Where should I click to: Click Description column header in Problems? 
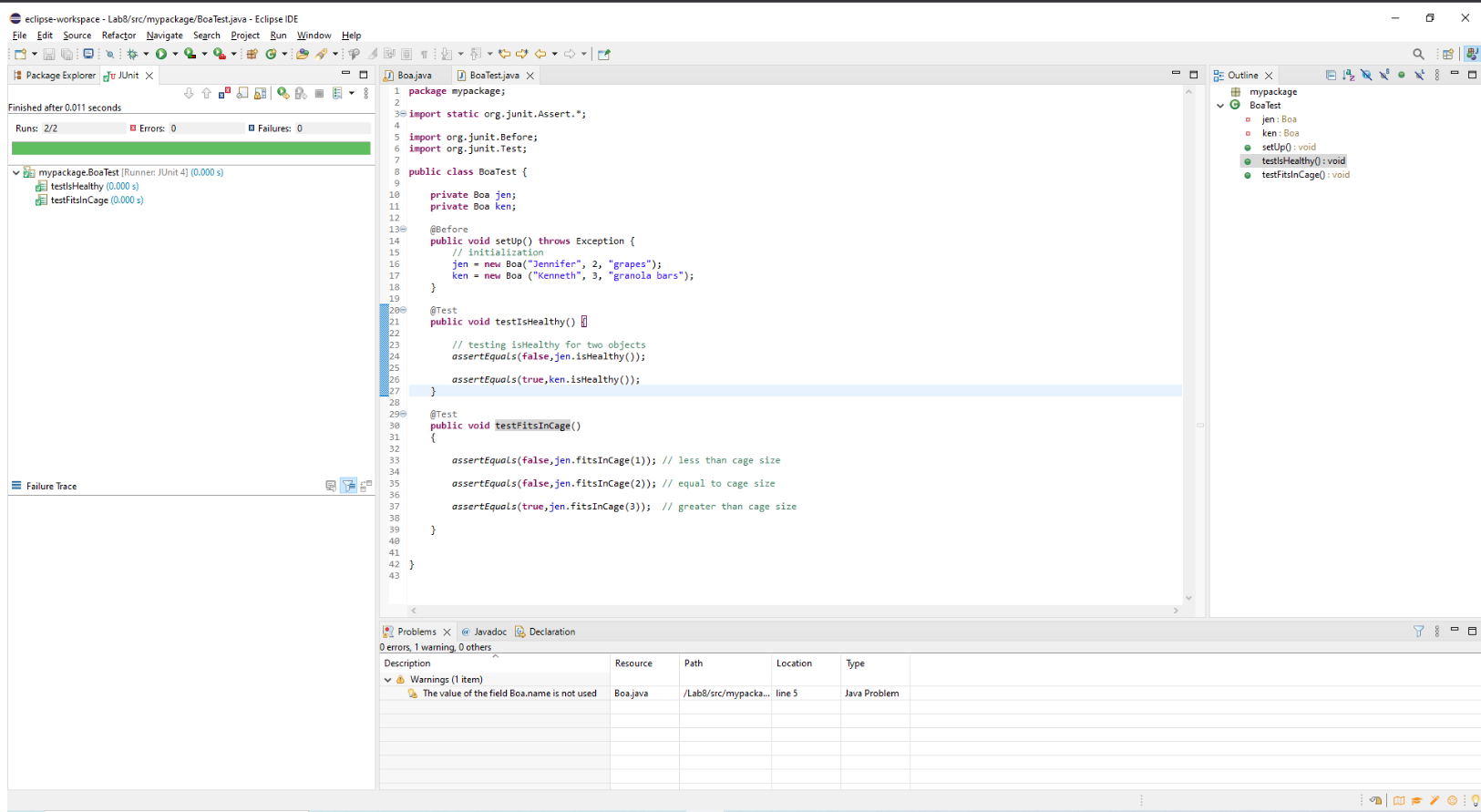coord(495,663)
